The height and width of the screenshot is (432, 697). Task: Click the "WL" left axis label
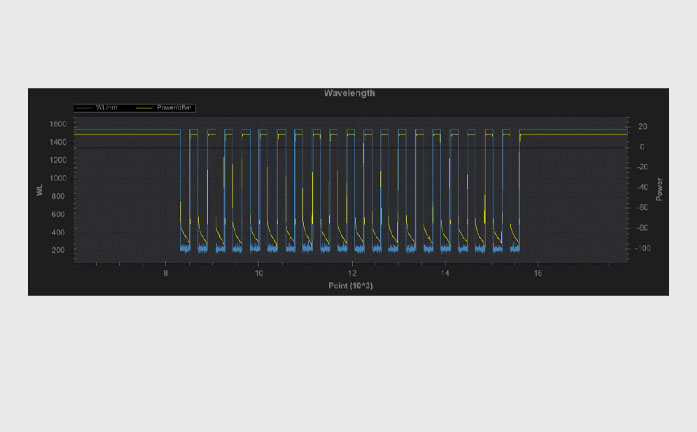(40, 190)
